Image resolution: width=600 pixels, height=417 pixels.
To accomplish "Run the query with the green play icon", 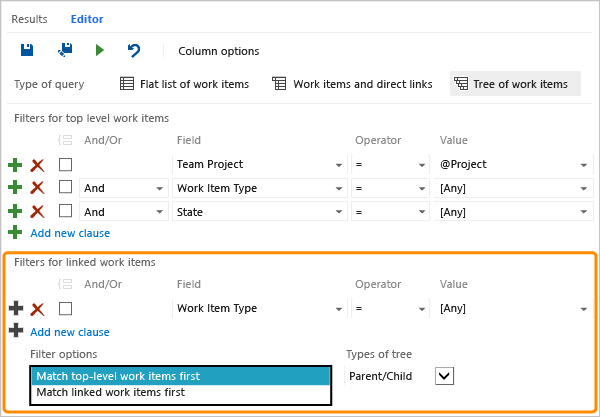I will click(x=99, y=50).
